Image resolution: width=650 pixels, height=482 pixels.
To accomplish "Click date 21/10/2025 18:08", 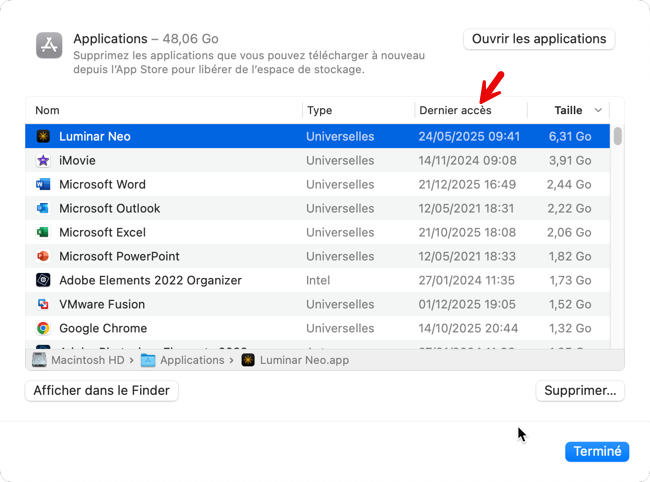I will tap(467, 232).
